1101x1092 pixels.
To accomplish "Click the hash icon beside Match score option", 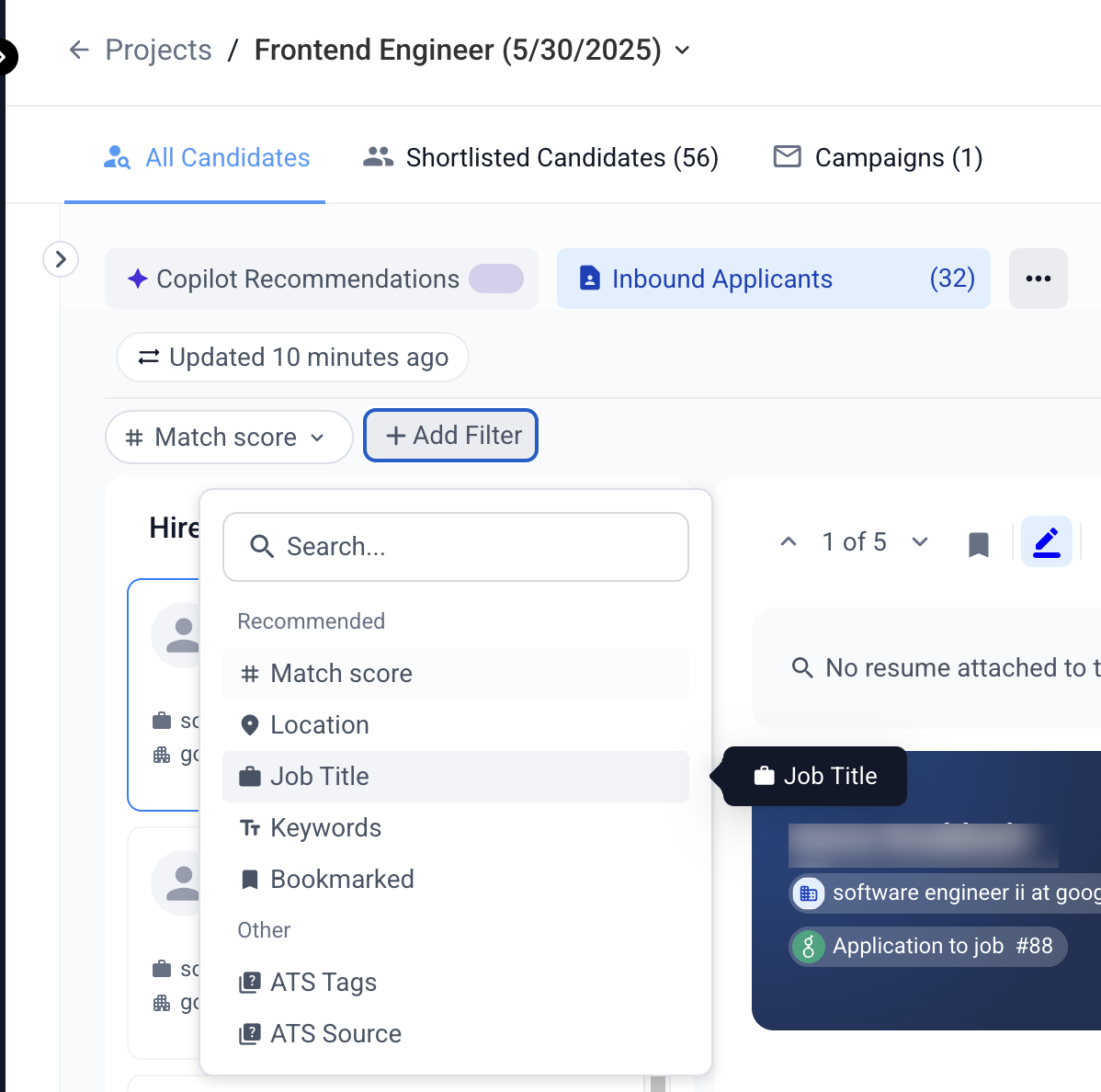I will pos(249,674).
